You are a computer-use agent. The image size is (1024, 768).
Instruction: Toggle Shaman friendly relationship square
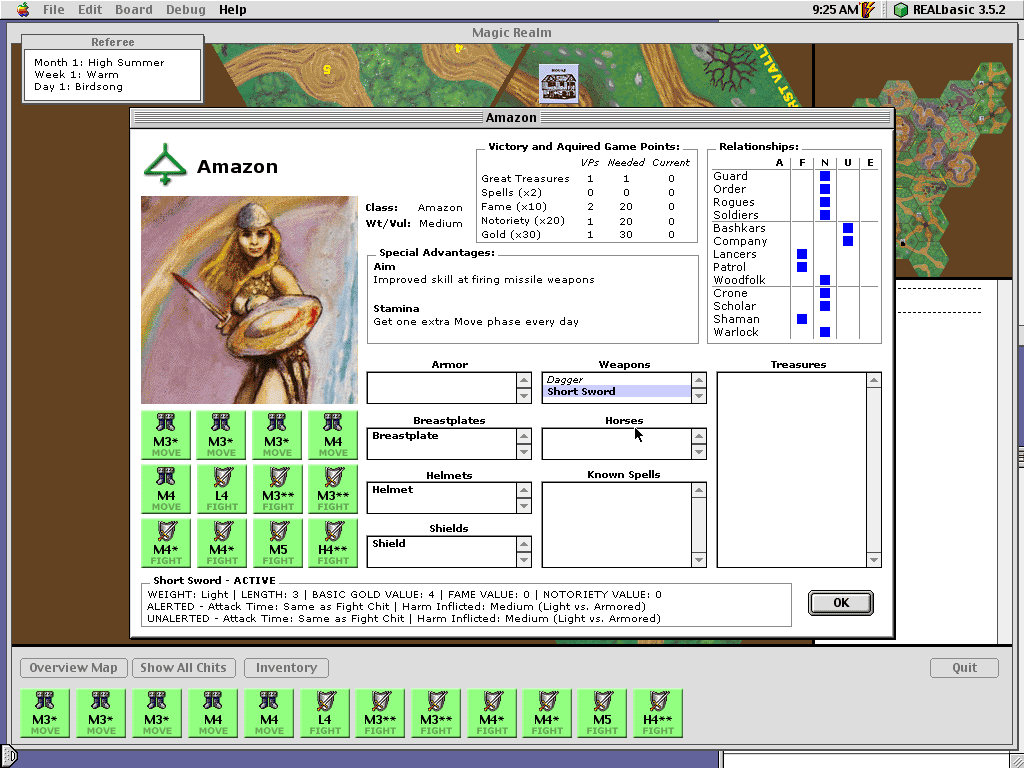(802, 319)
